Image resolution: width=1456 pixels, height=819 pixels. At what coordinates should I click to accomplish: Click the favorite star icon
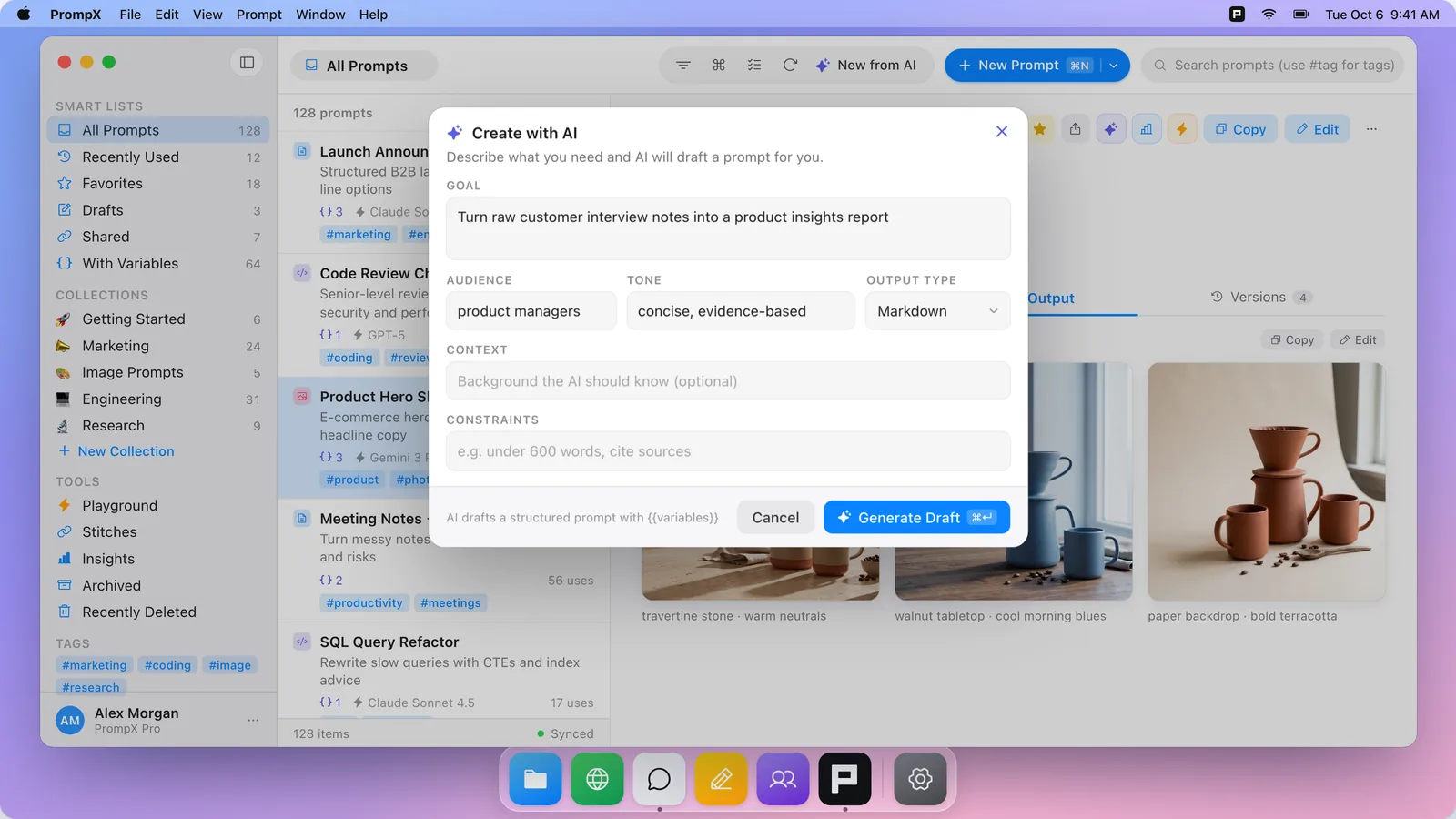(x=1040, y=129)
